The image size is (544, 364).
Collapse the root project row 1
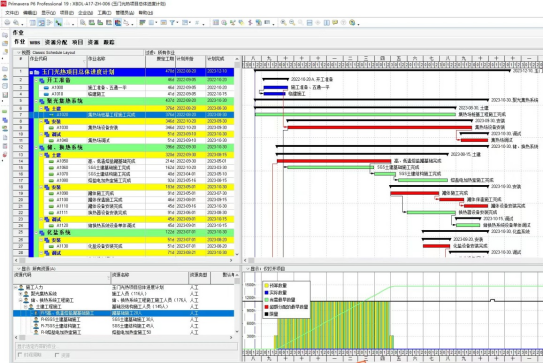[32, 72]
